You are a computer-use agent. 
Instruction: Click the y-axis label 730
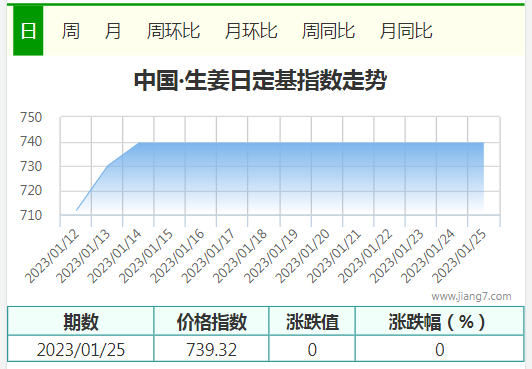pyautogui.click(x=31, y=167)
